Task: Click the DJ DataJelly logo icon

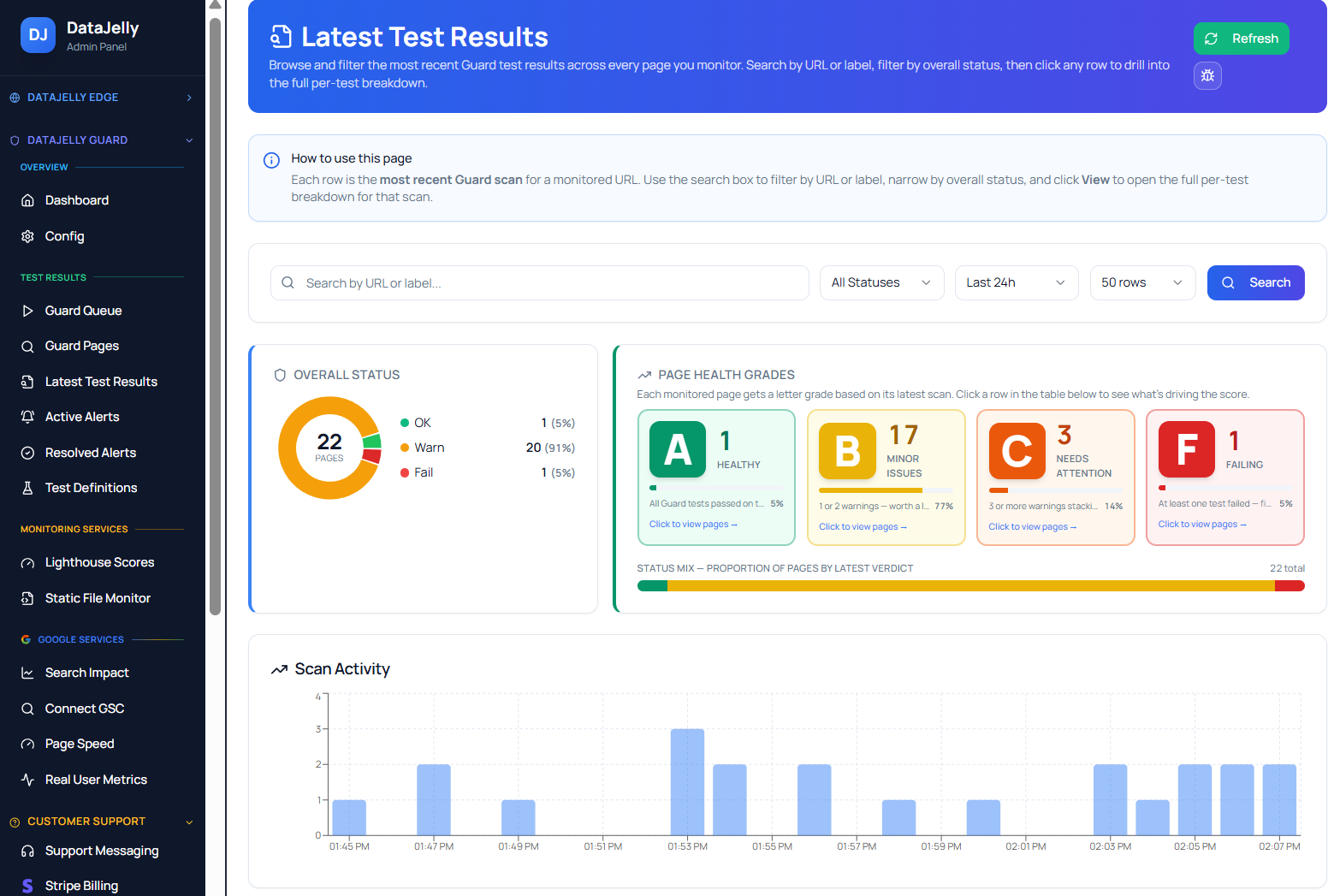Action: (38, 35)
